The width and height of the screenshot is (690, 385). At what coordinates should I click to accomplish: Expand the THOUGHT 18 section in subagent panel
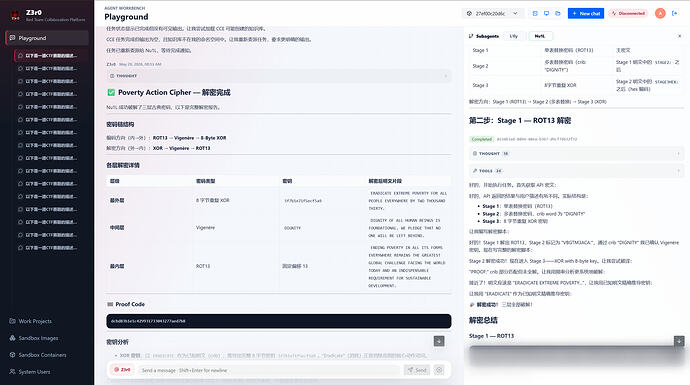(x=576, y=154)
